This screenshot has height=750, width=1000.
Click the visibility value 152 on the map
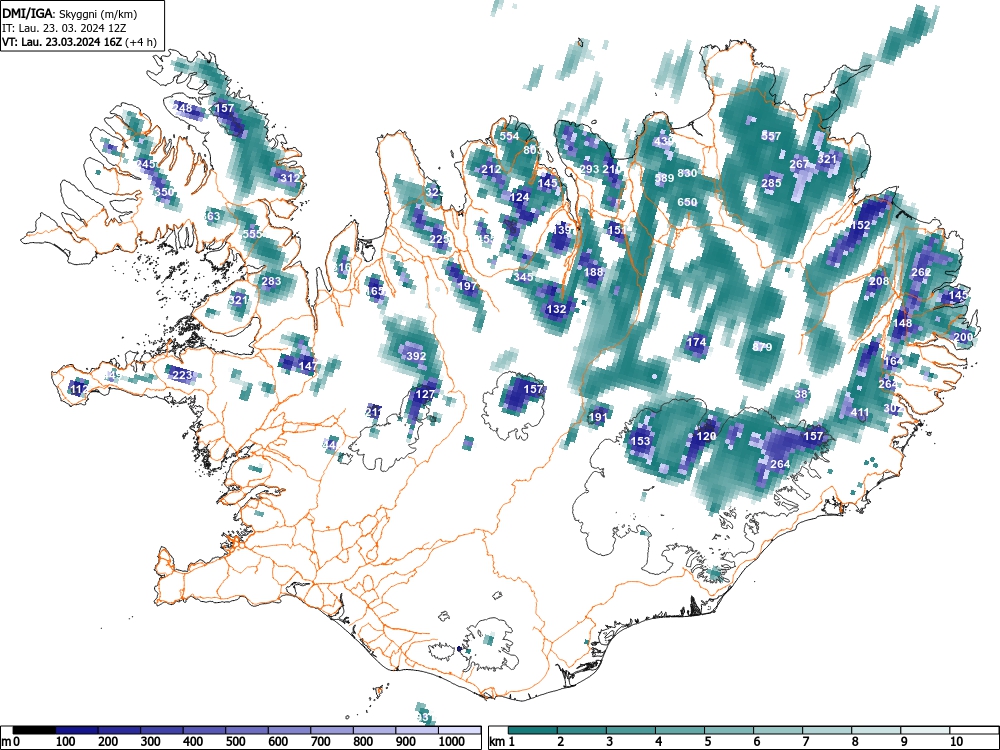point(860,225)
